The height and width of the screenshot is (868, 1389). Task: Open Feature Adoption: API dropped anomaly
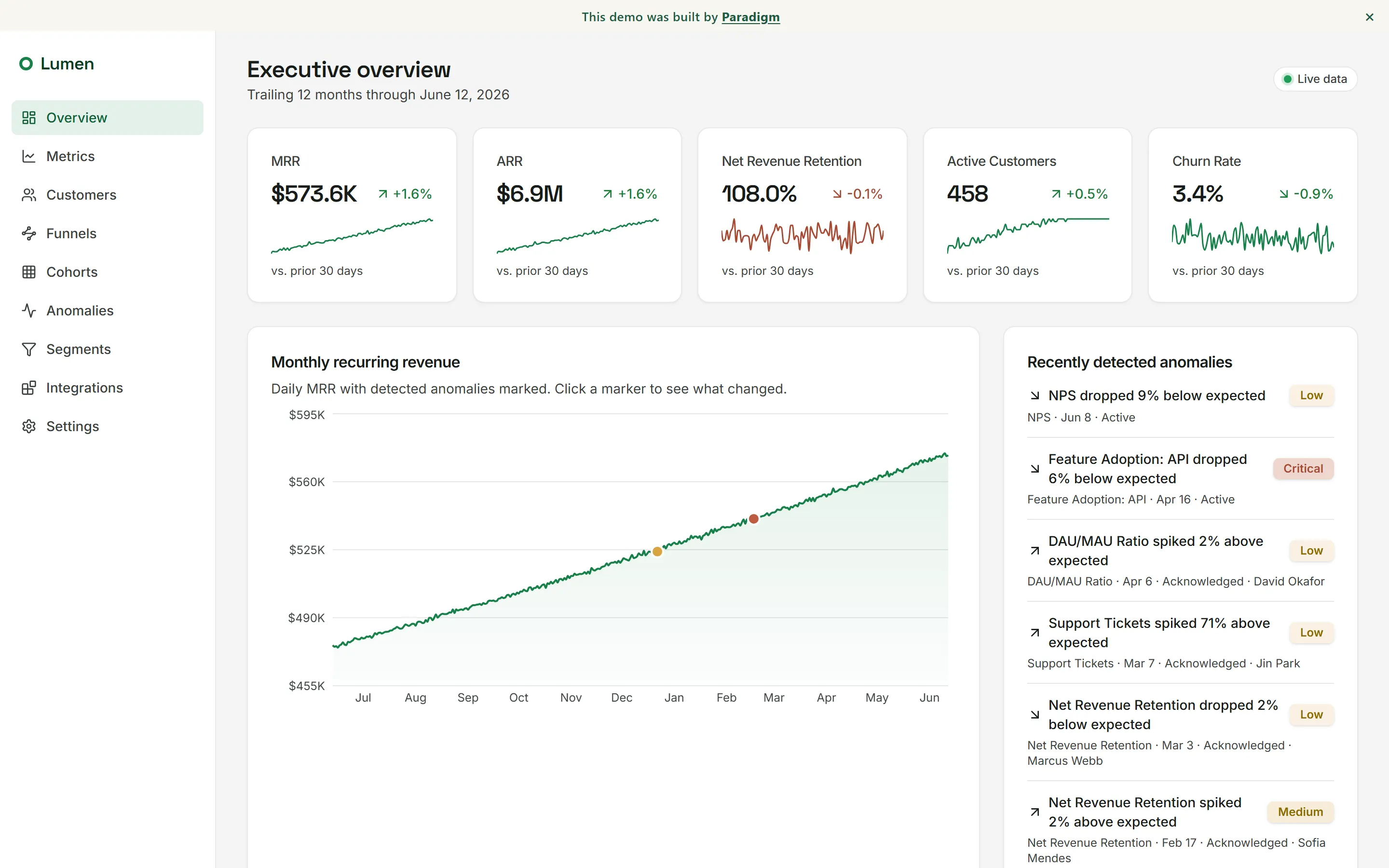[x=1180, y=478]
